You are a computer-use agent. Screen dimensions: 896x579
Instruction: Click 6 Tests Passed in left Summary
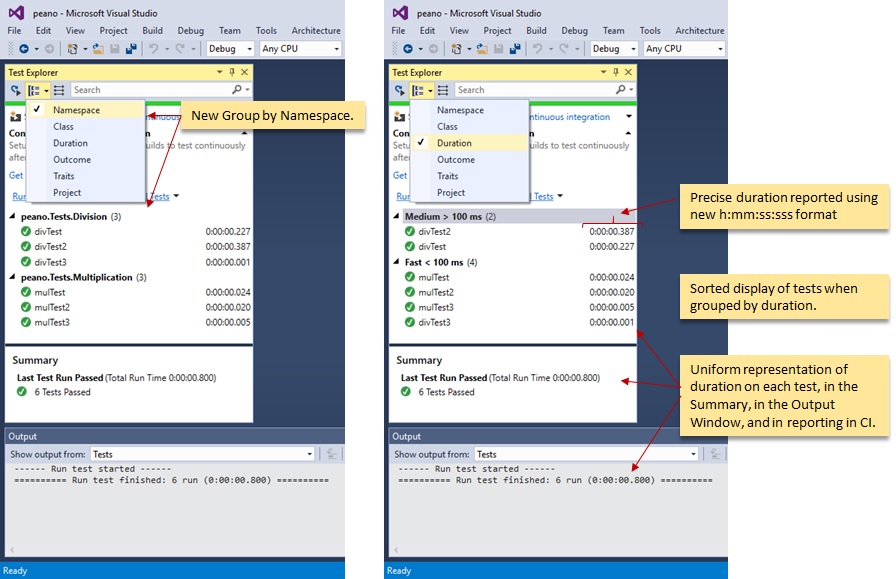click(62, 392)
